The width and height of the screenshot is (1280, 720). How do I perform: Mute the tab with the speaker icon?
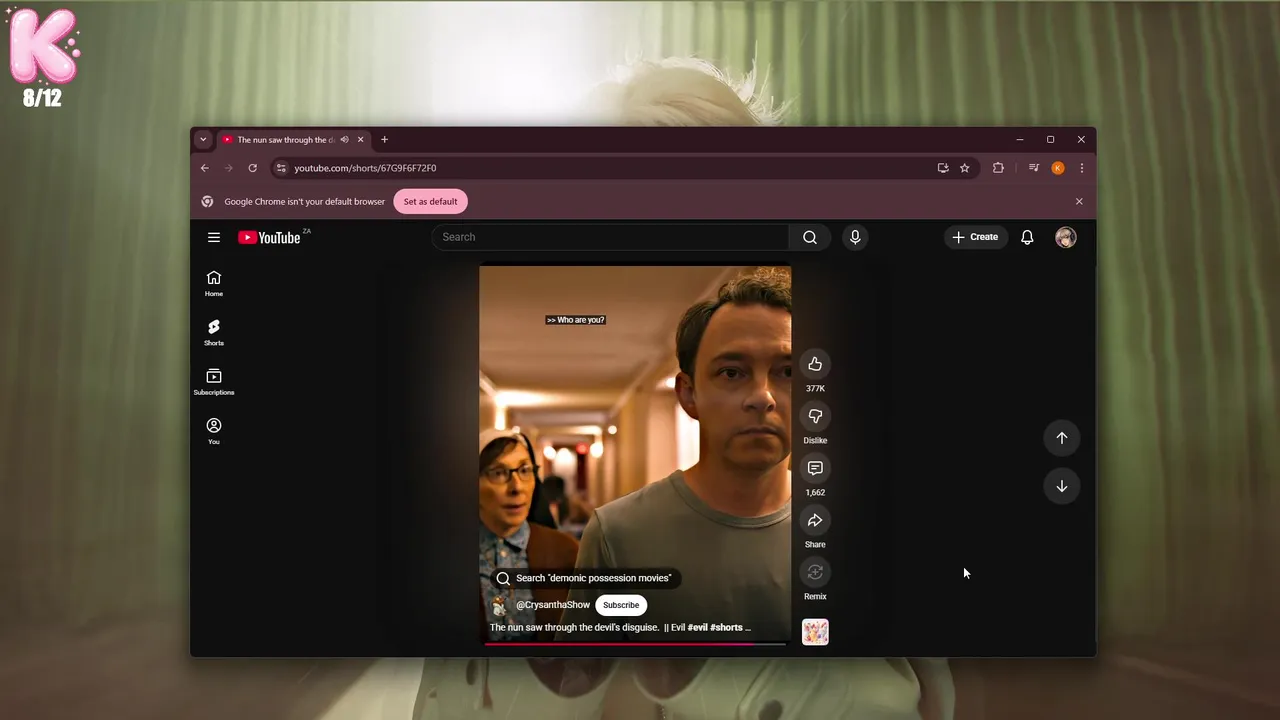344,140
